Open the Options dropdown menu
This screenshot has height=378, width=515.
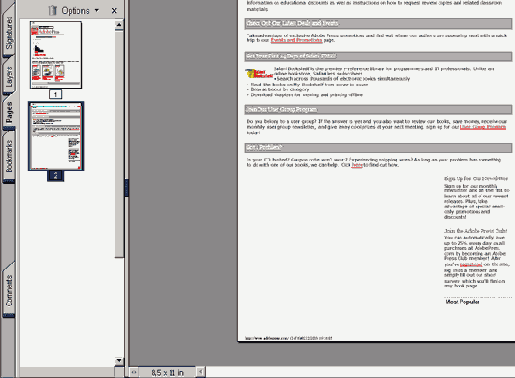(x=80, y=11)
